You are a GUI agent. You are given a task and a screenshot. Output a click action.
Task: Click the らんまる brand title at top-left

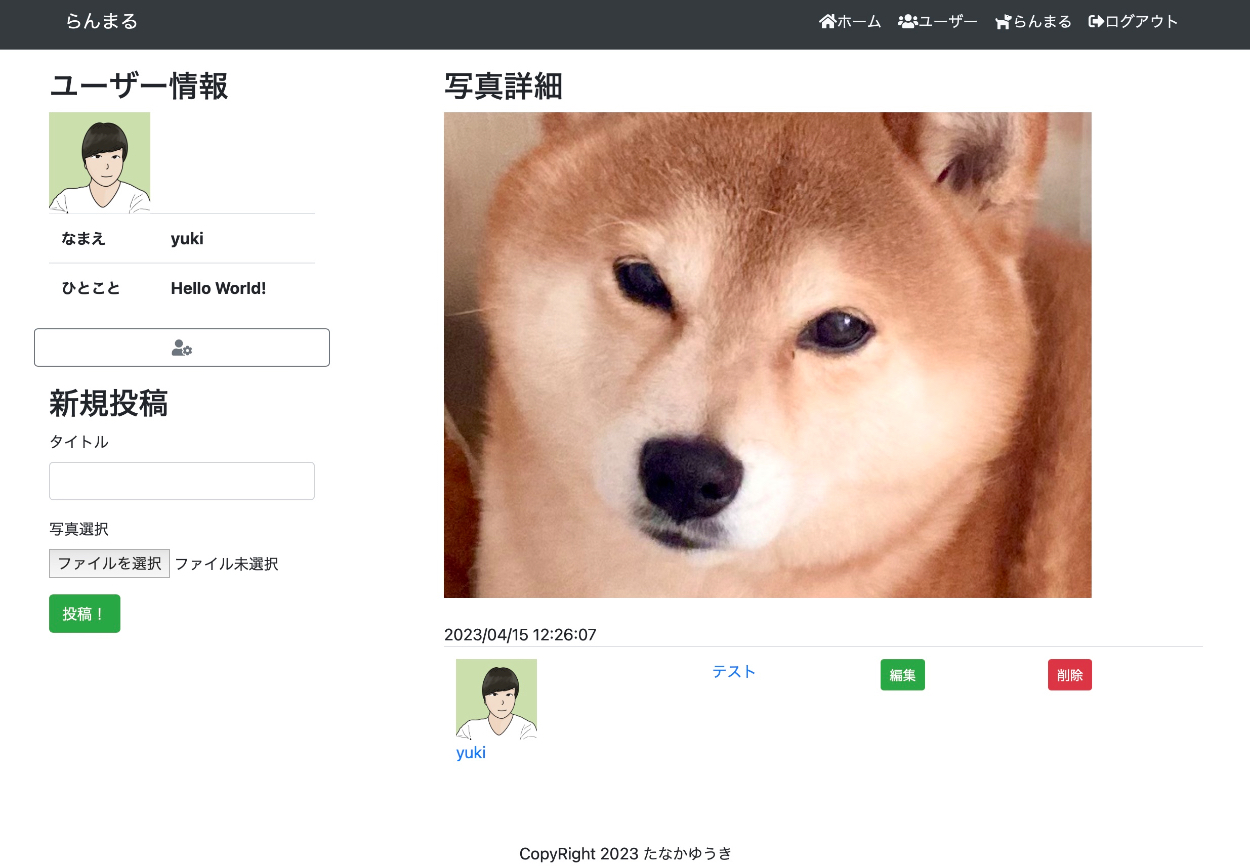point(102,21)
